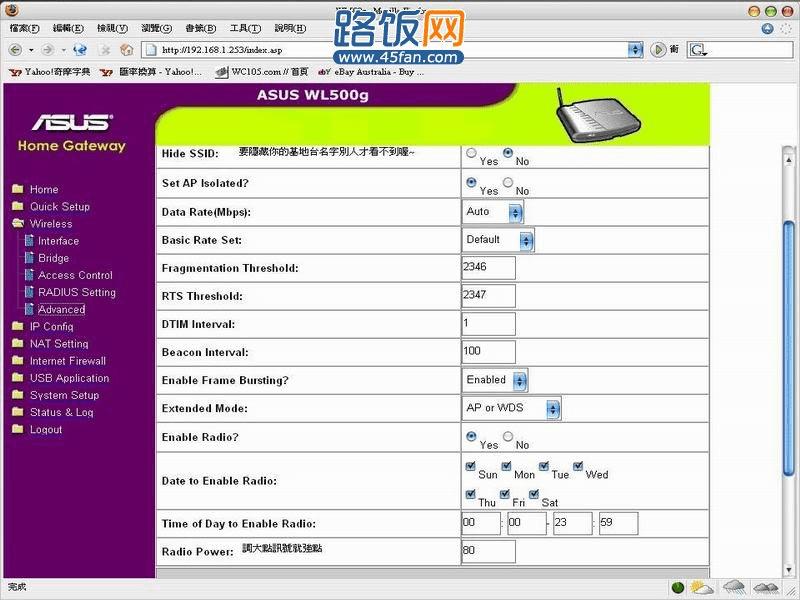The width and height of the screenshot is (800, 600).
Task: Select No for Enable Radio
Action: pyautogui.click(x=508, y=436)
